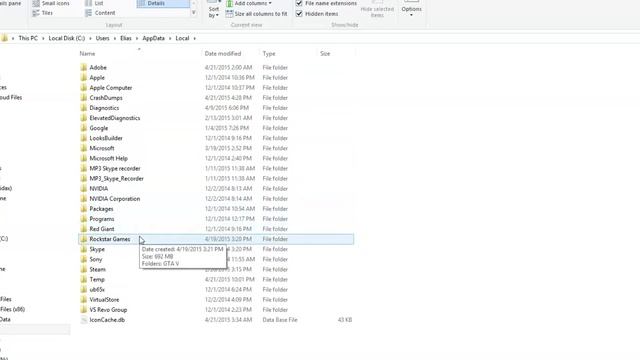The image size is (640, 360).
Task: Expand the arrow after Local Disk (C:)
Action: coord(91,38)
